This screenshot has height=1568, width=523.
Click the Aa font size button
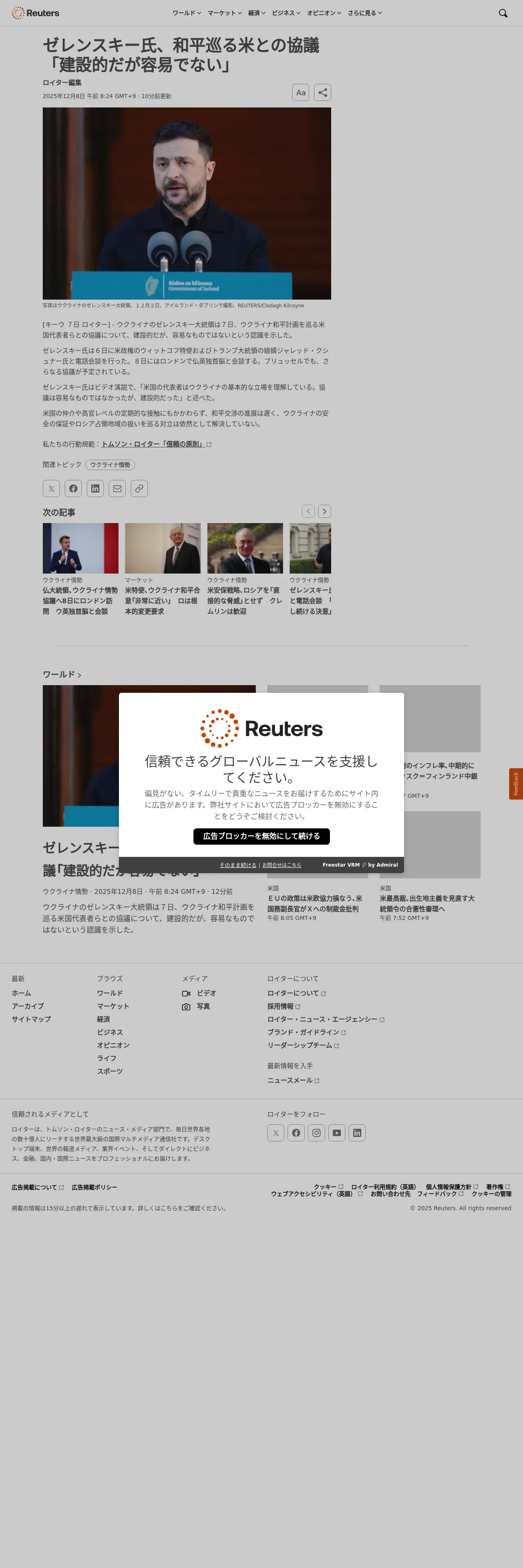click(301, 92)
